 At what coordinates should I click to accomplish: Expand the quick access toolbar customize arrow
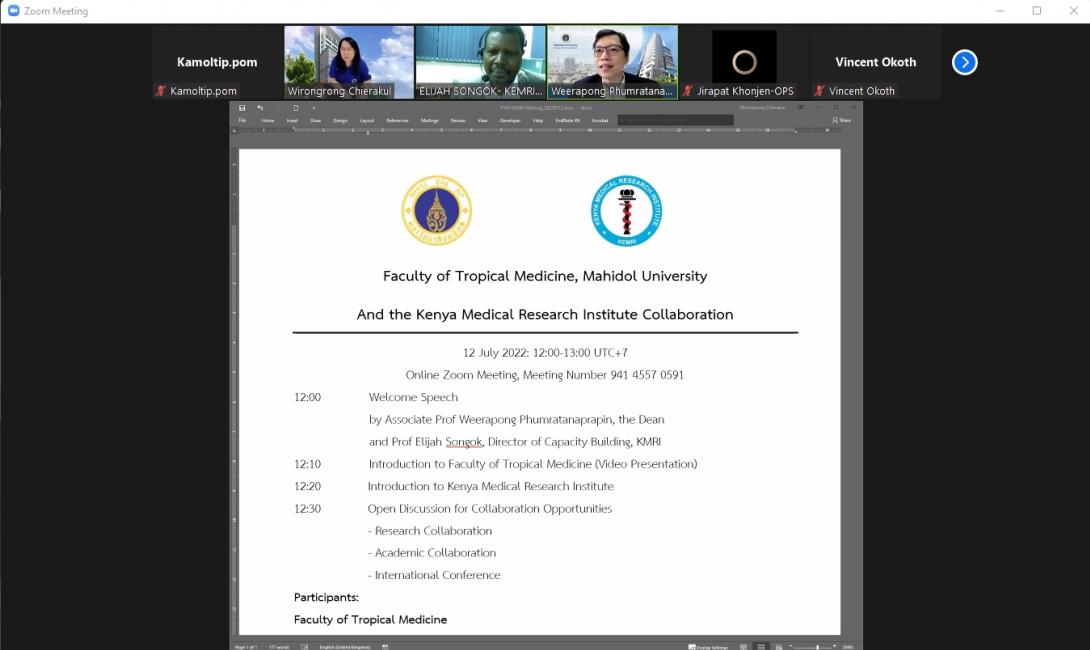314,108
